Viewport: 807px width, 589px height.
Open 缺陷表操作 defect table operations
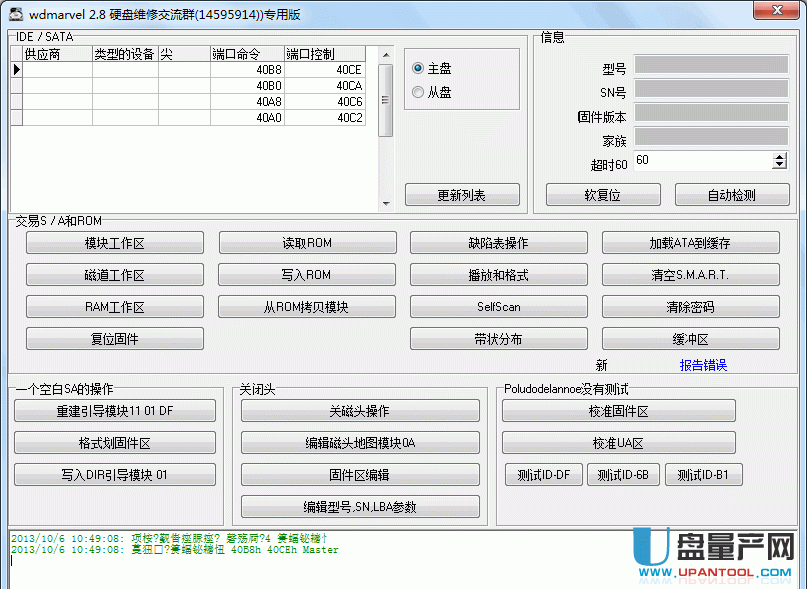tap(498, 243)
